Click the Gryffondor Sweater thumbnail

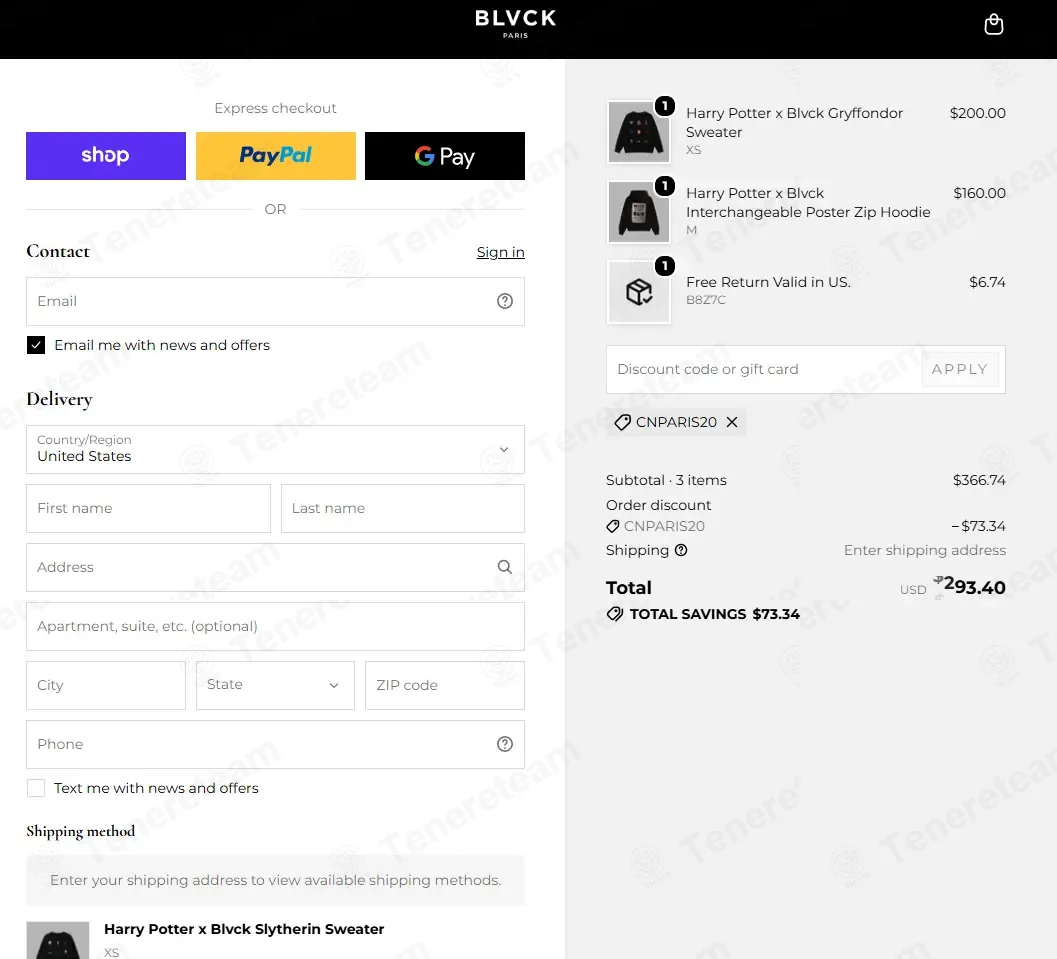pyautogui.click(x=639, y=132)
